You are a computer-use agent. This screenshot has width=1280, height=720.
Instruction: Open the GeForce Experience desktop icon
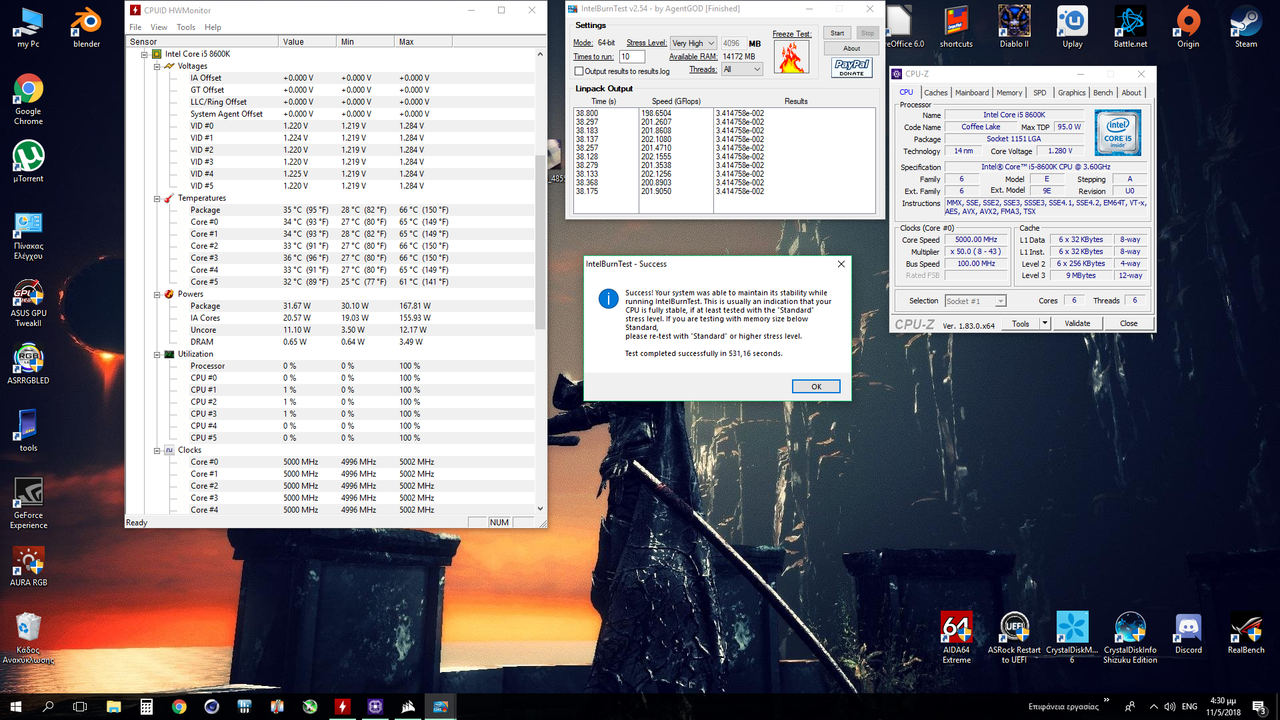pos(28,503)
